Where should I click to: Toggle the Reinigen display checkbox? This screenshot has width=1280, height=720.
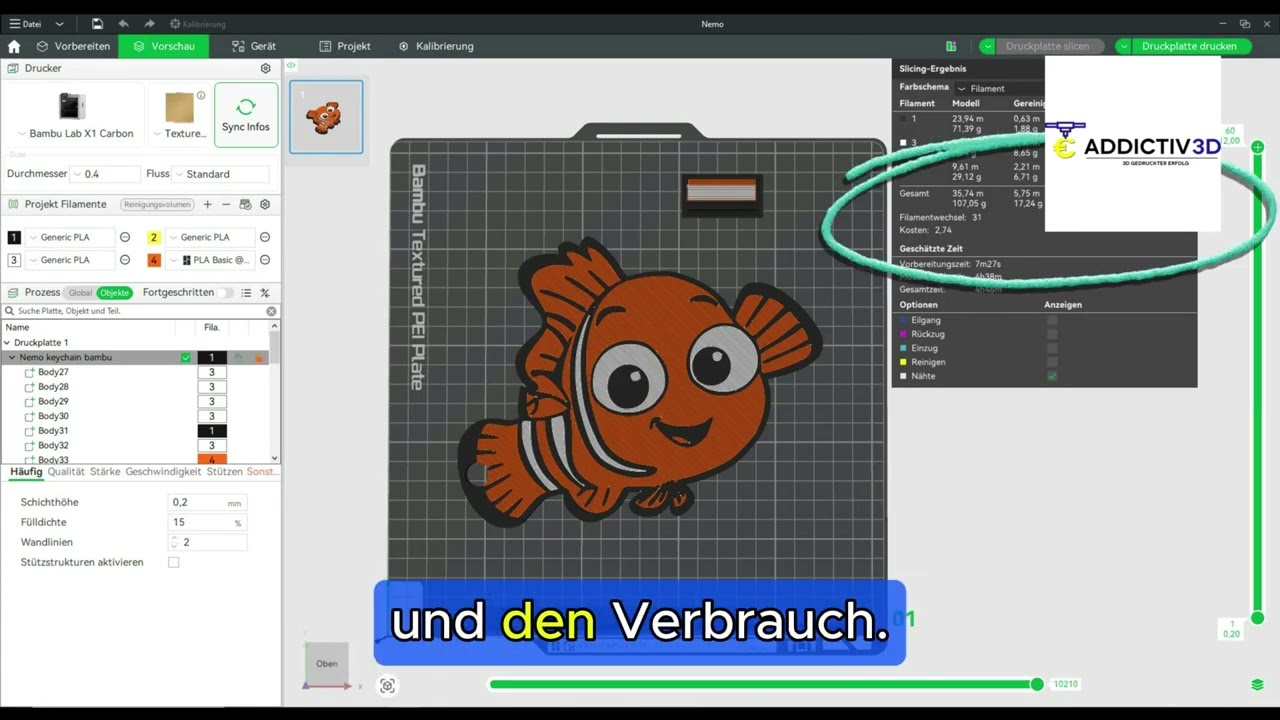(x=1051, y=362)
